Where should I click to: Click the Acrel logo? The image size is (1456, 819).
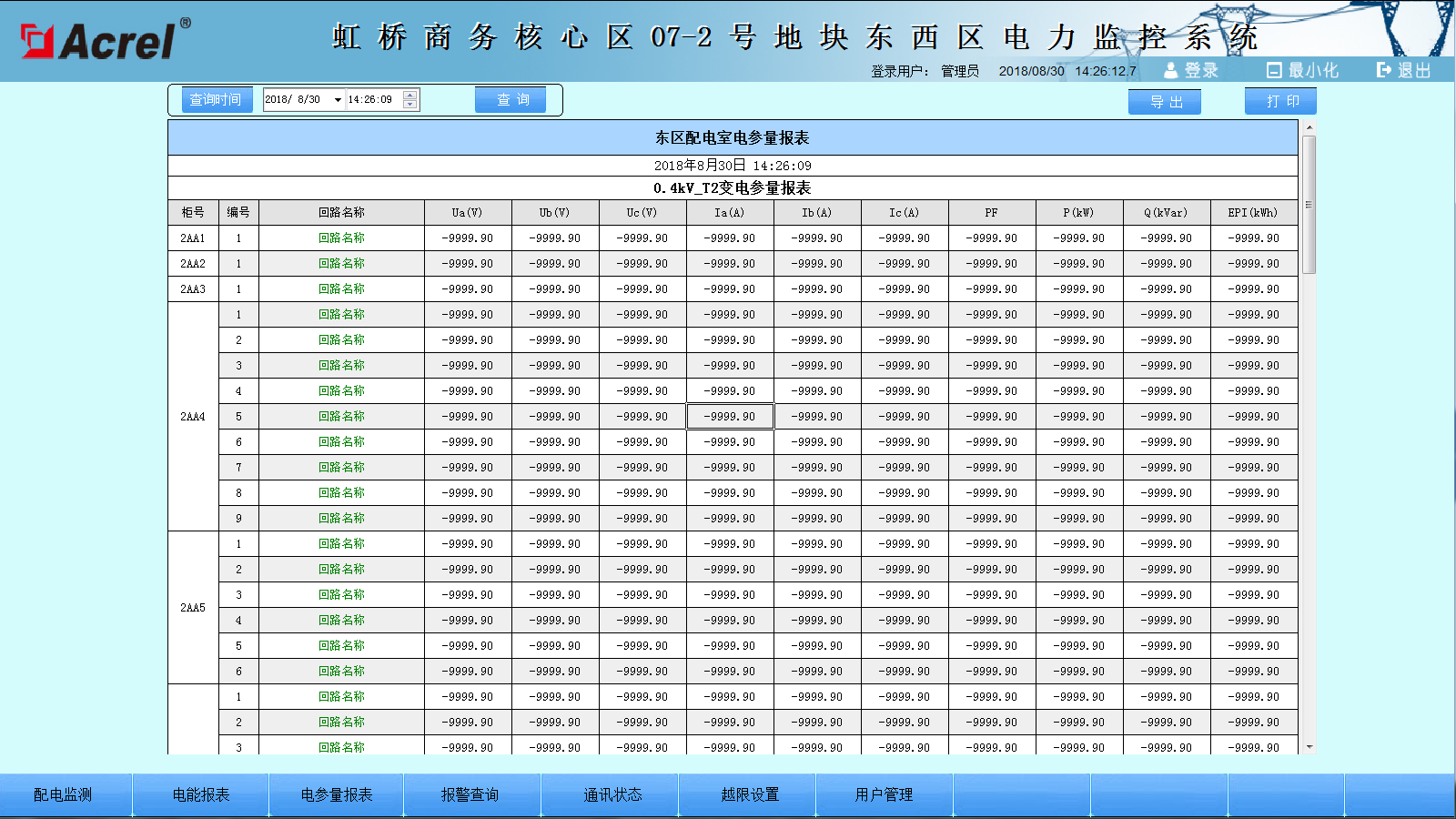coord(106,39)
